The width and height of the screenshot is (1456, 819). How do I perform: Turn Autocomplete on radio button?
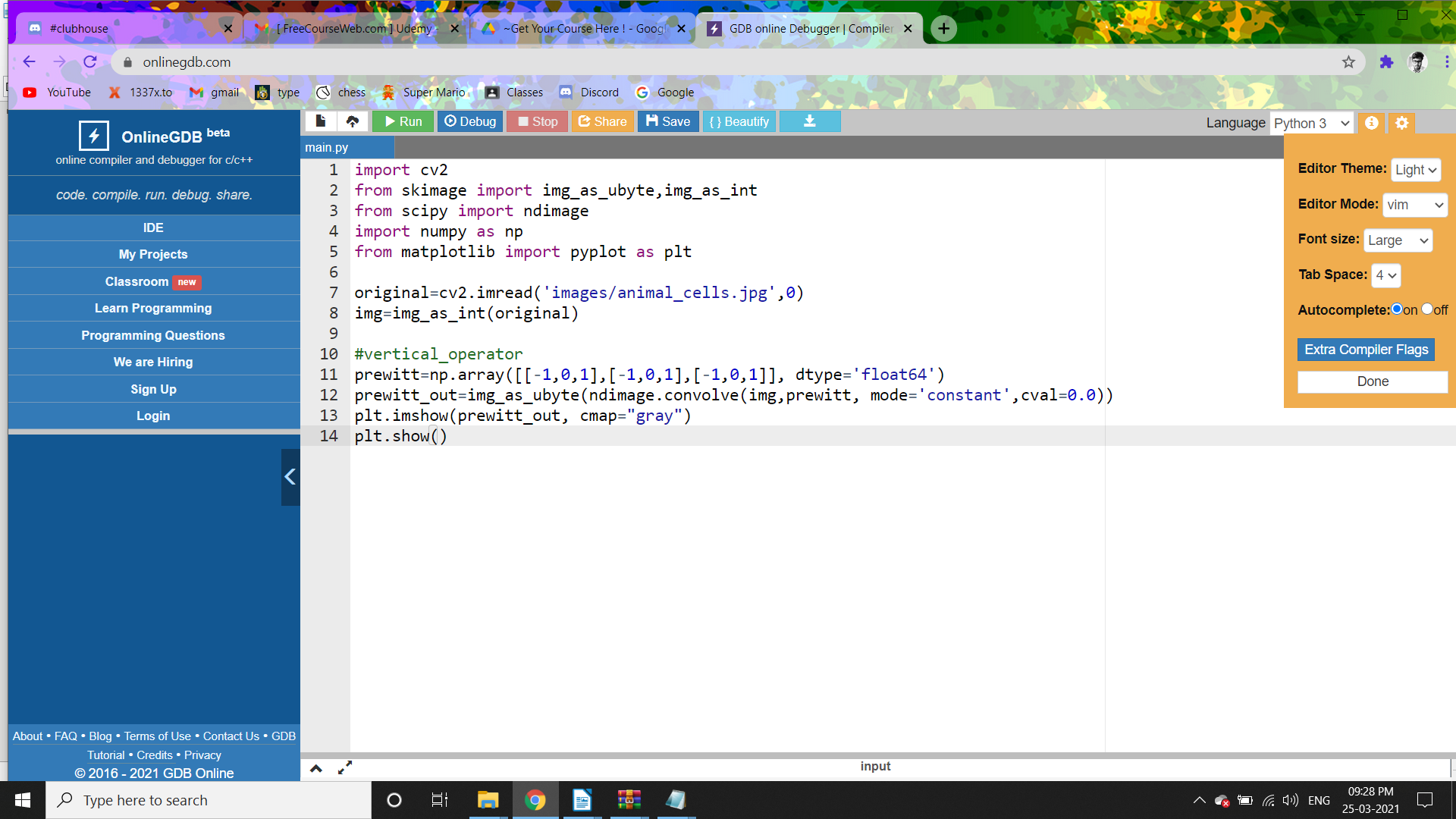[x=1397, y=309]
